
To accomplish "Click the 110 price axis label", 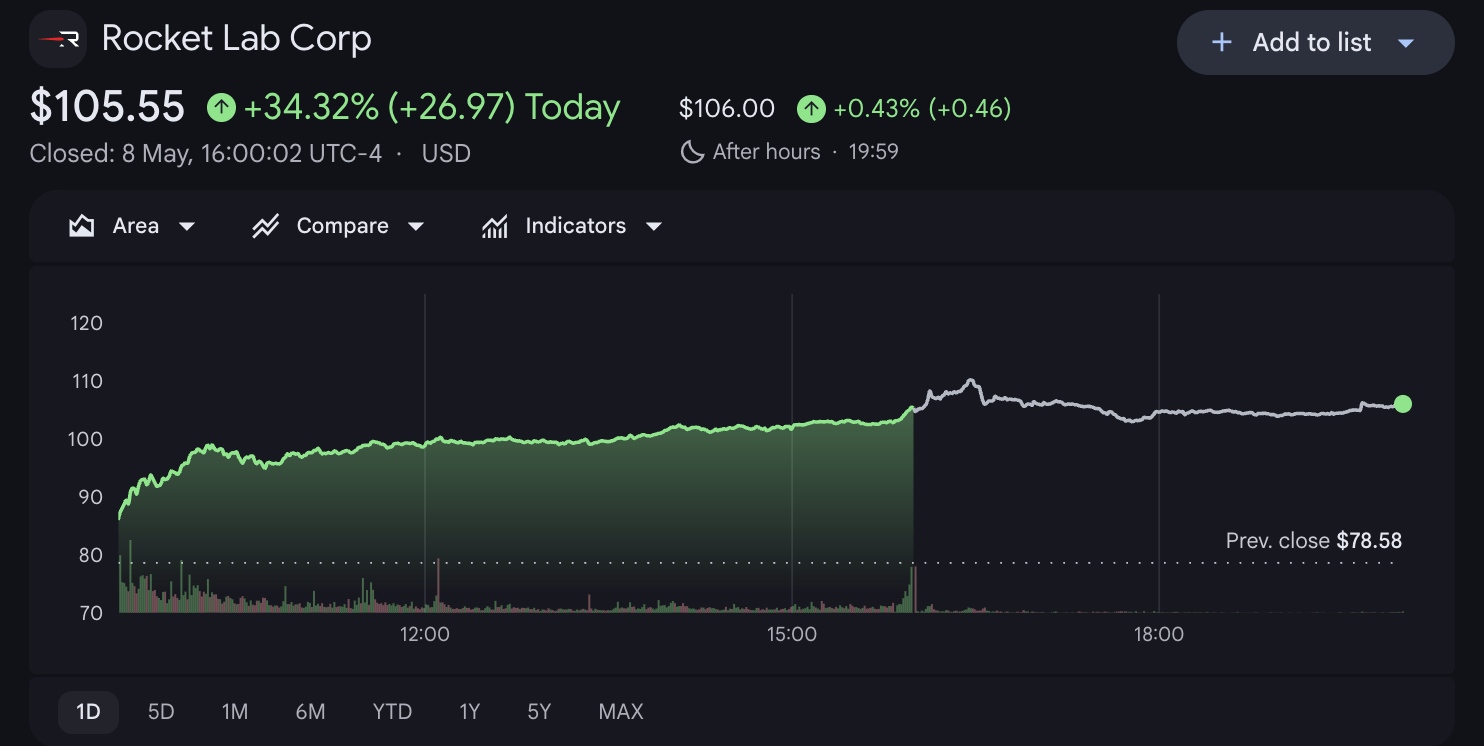I will 86,381.
